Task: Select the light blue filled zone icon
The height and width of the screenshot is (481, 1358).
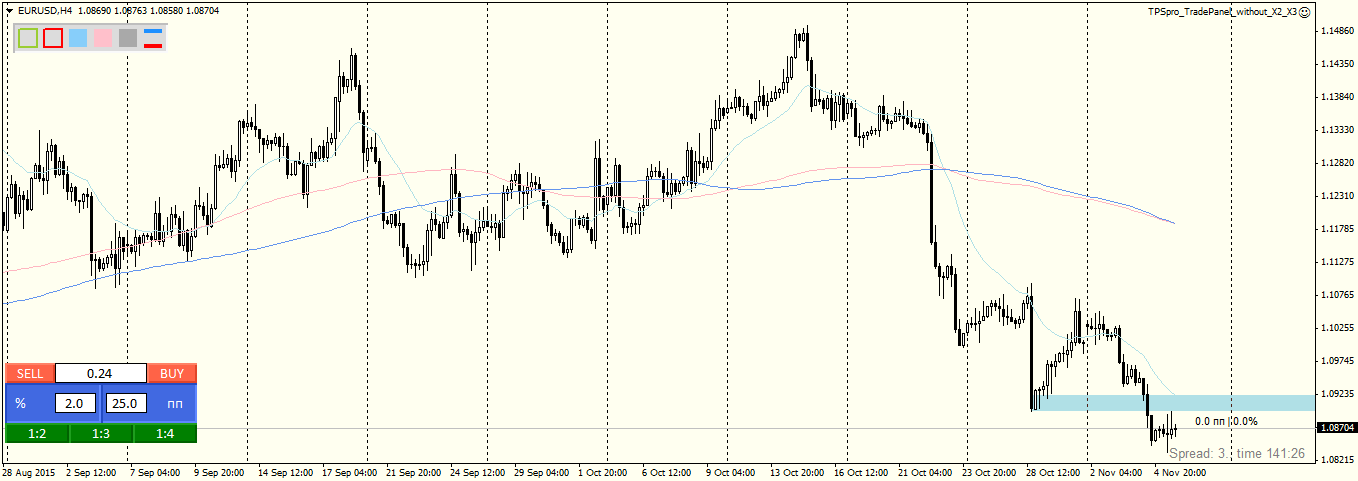Action: (x=78, y=38)
